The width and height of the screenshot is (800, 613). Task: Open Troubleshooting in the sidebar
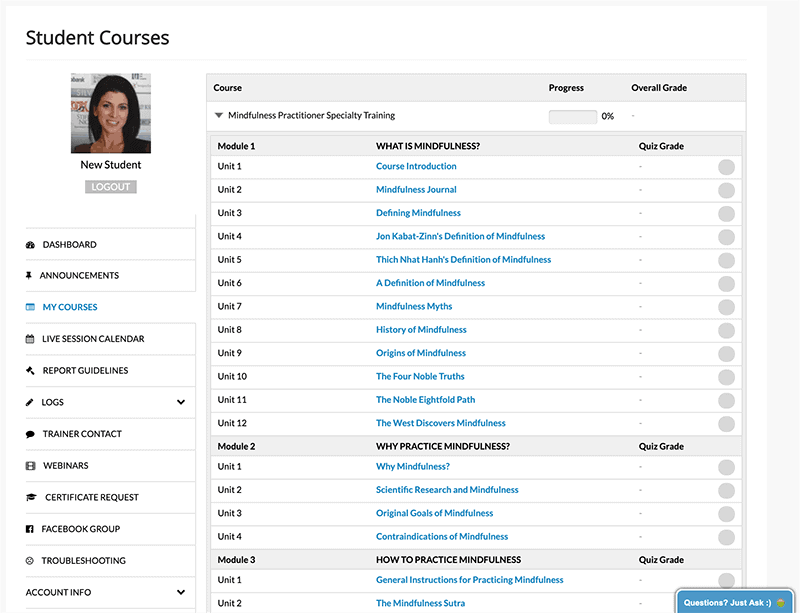tap(83, 560)
